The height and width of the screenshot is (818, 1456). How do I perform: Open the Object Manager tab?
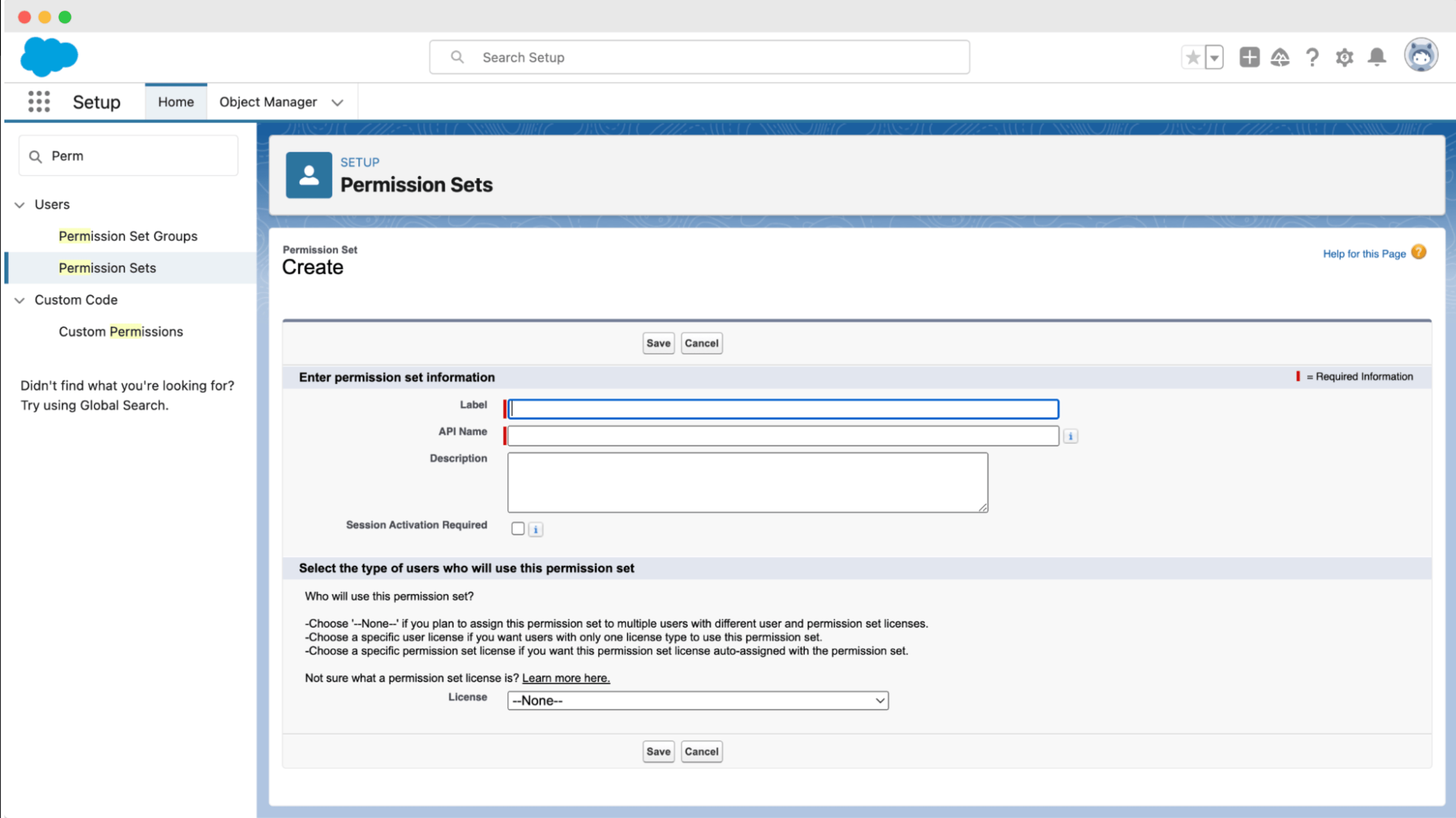tap(268, 102)
